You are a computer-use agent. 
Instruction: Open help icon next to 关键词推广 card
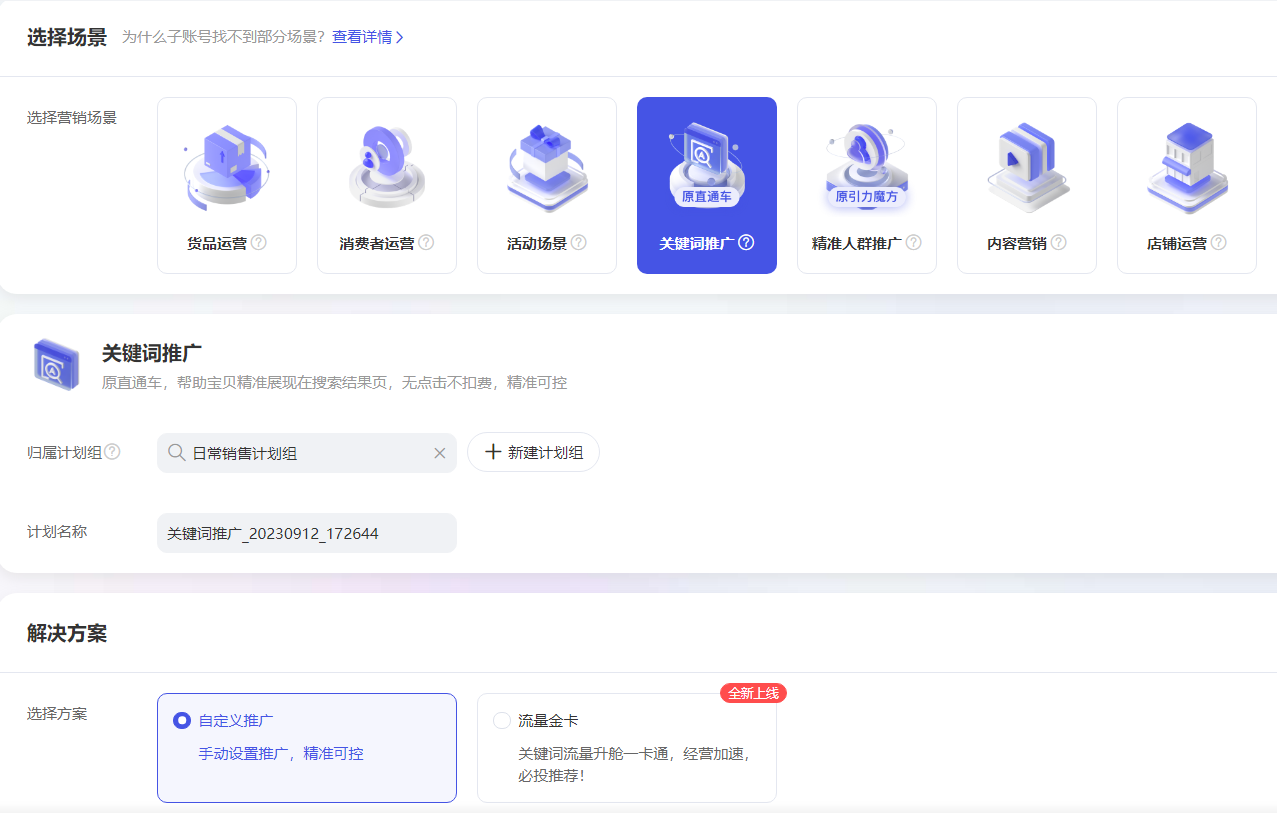[746, 242]
